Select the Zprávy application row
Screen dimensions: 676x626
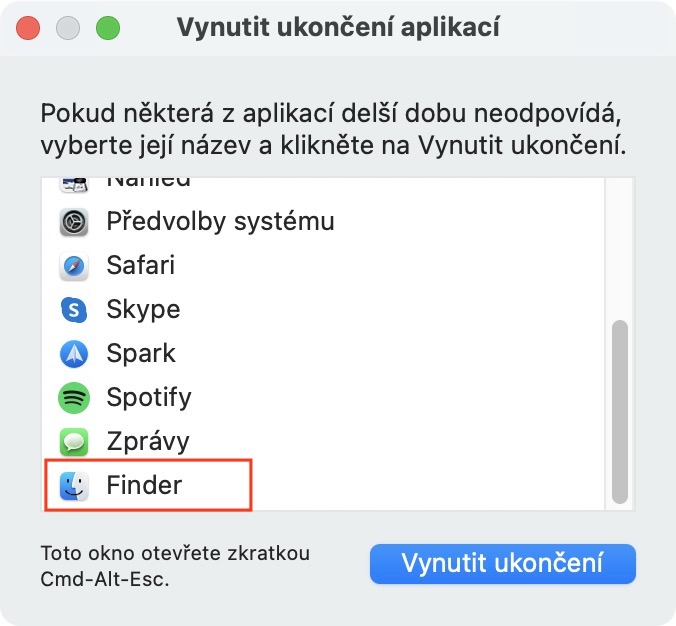pos(148,442)
